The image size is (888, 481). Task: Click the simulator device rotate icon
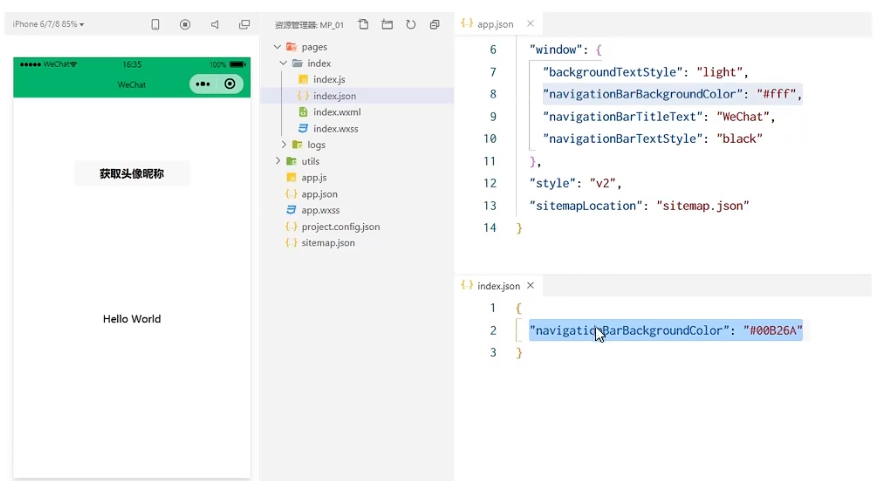[x=155, y=24]
